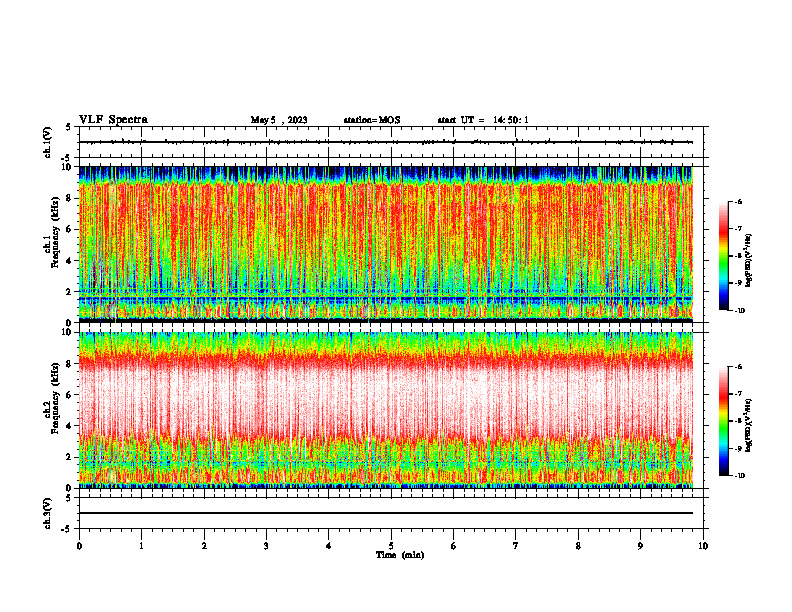Click the "2" kHz tick on ch.1 frequency axis
Screen dimensions: 792x612
tap(70, 292)
